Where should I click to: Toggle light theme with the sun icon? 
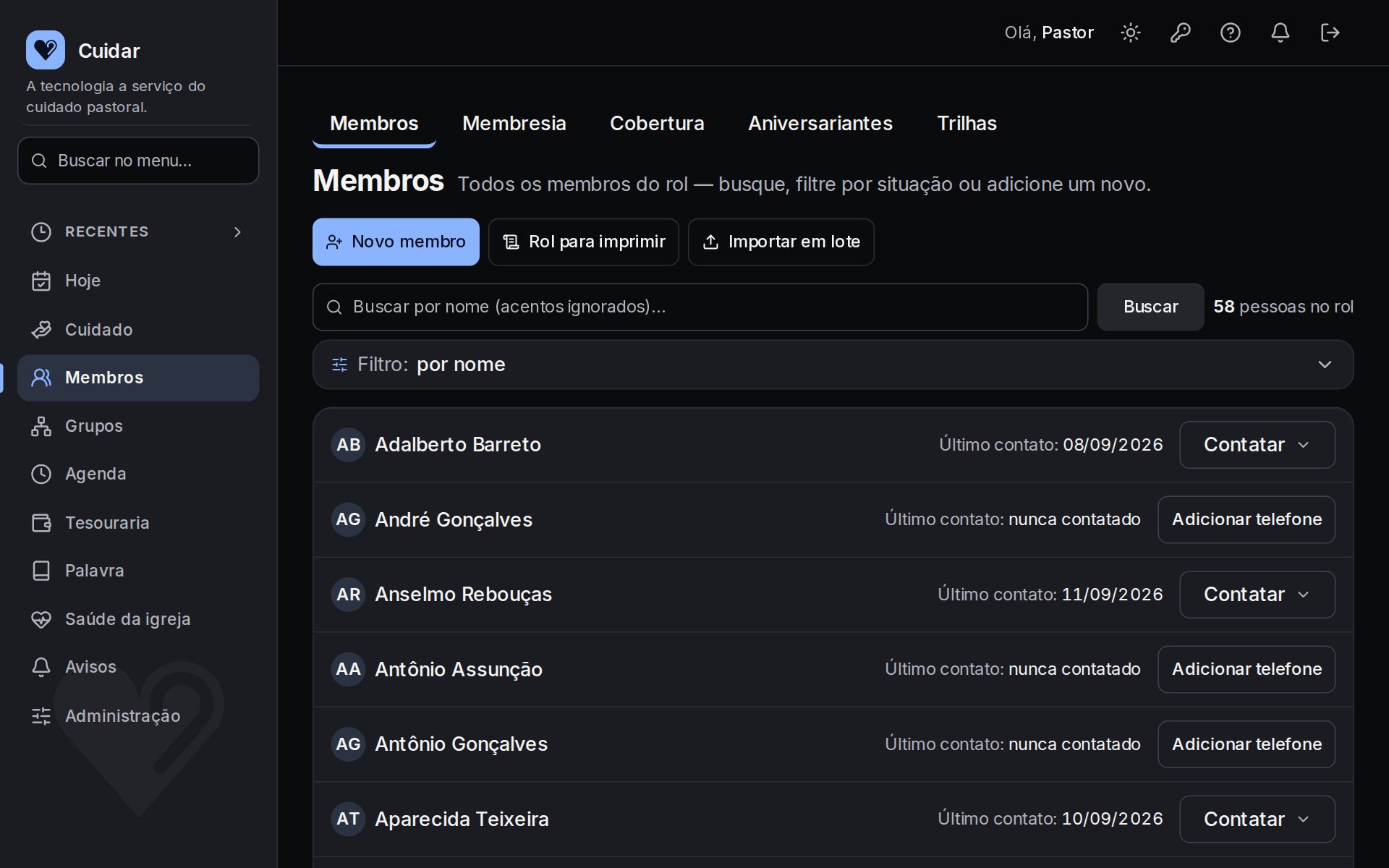pos(1130,33)
